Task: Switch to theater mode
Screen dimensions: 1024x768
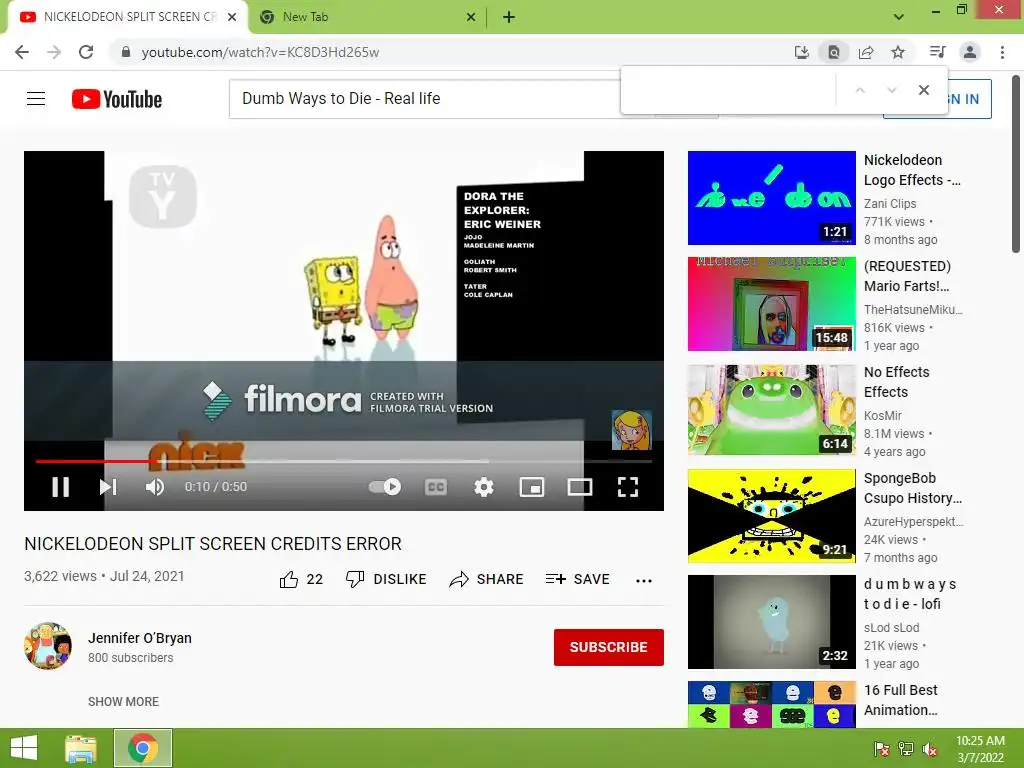Action: (579, 487)
